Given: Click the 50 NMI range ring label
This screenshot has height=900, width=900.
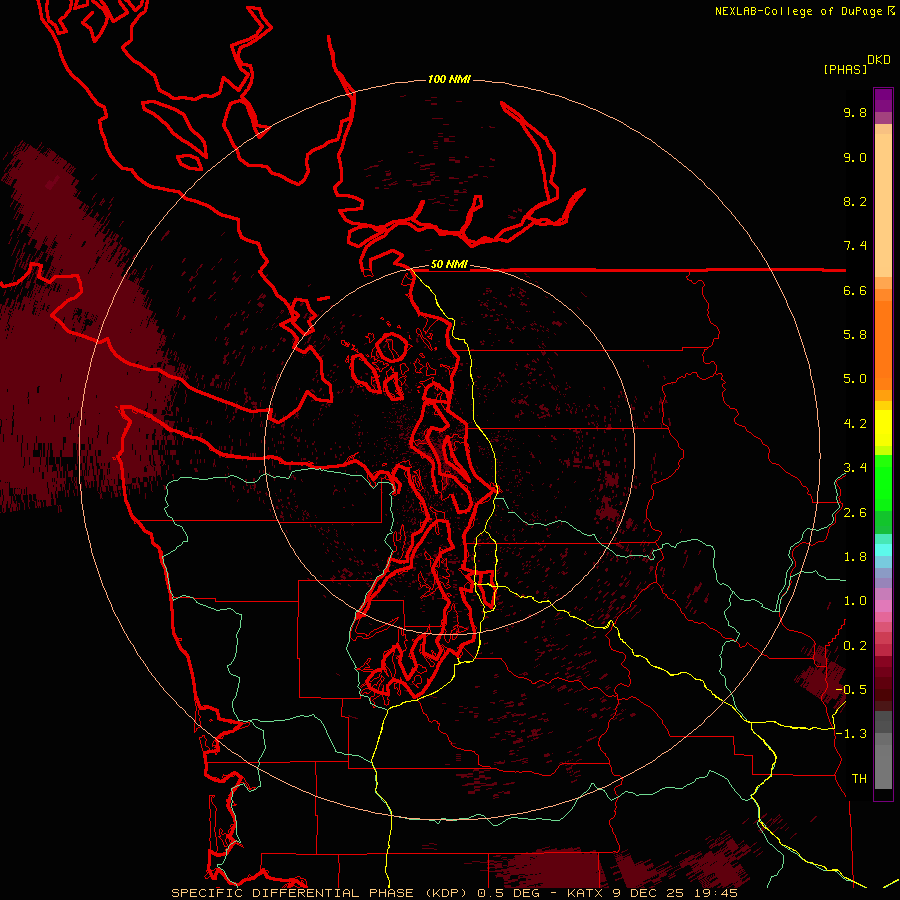Looking at the screenshot, I should coord(449,265).
